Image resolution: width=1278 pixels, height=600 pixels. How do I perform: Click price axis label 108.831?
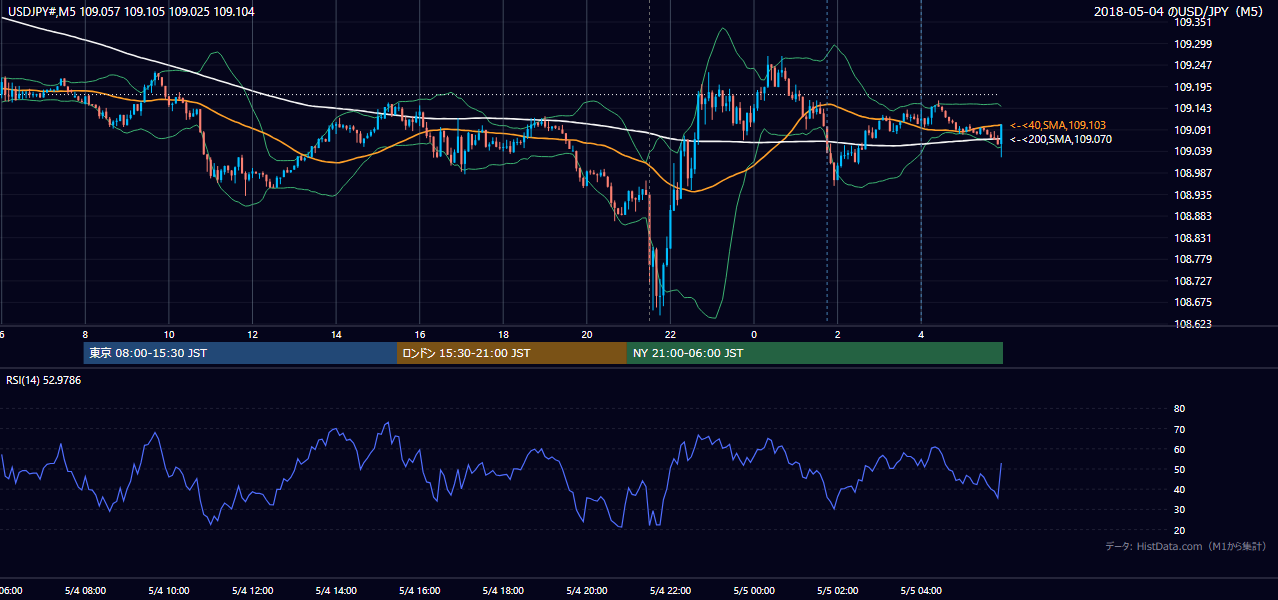[1195, 238]
